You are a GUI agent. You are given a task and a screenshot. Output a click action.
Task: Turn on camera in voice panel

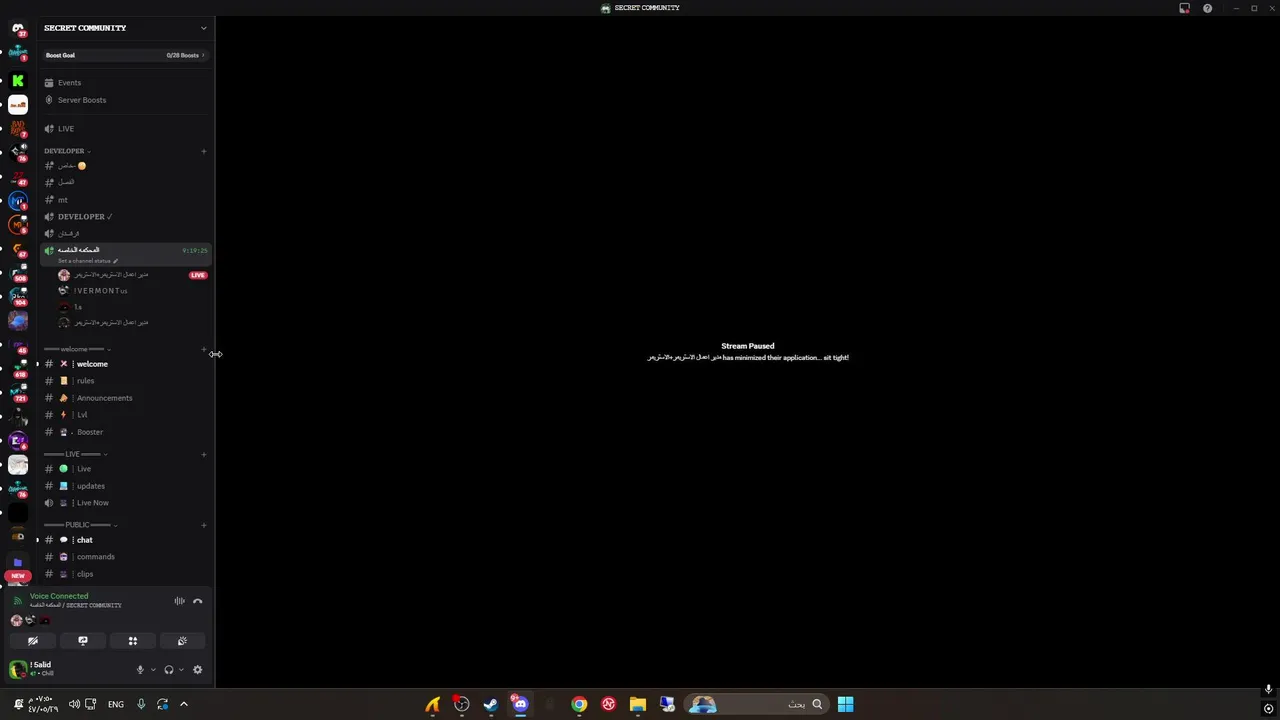pyautogui.click(x=33, y=641)
